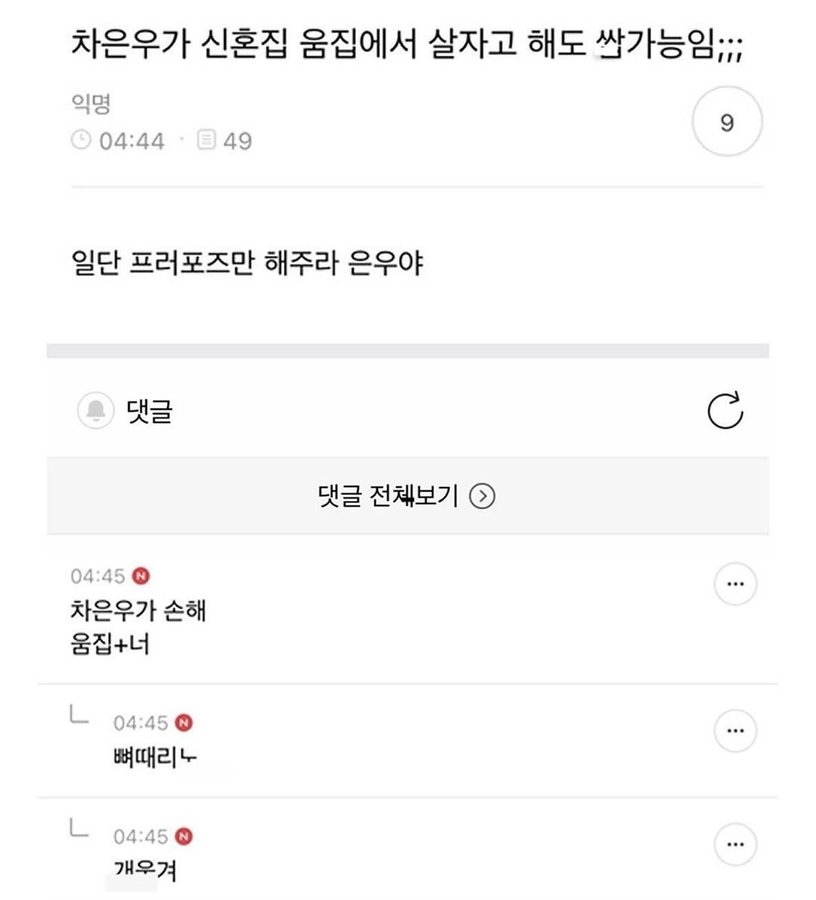Click the red N badge on first comment
This screenshot has height=900, width=816.
click(141, 576)
